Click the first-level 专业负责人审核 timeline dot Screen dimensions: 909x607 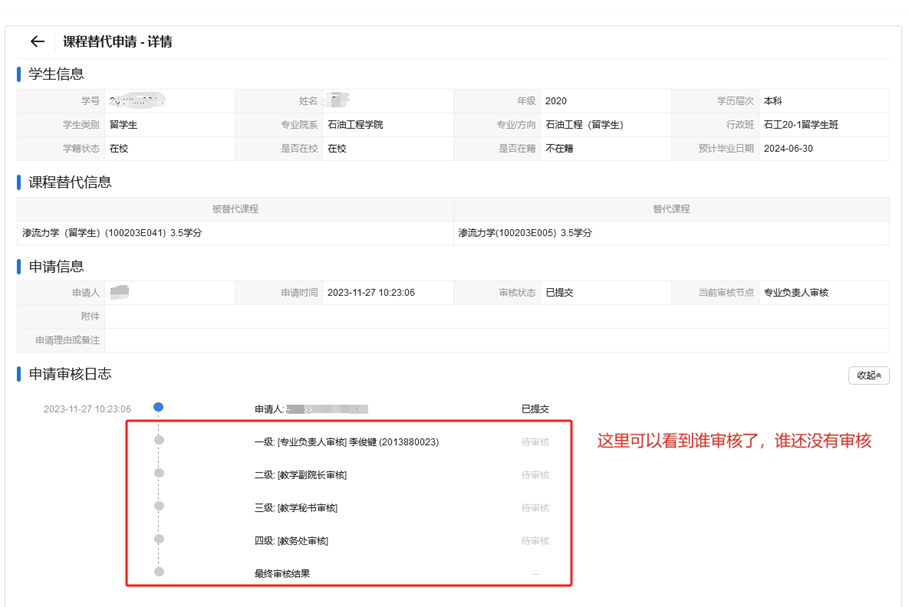(158, 440)
